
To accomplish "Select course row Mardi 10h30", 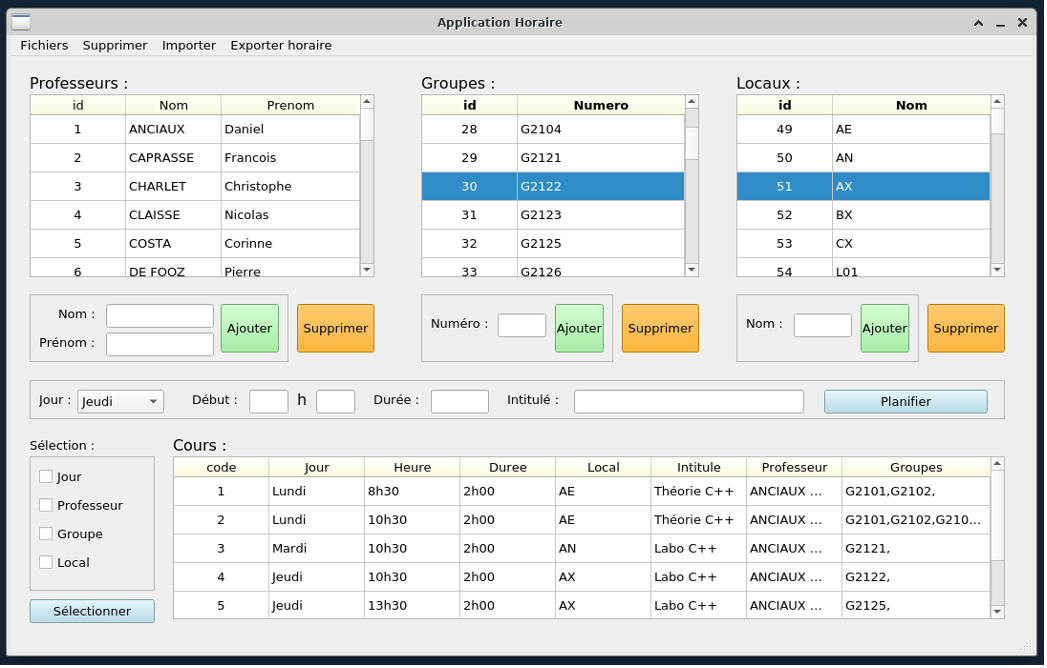I will tap(582, 549).
